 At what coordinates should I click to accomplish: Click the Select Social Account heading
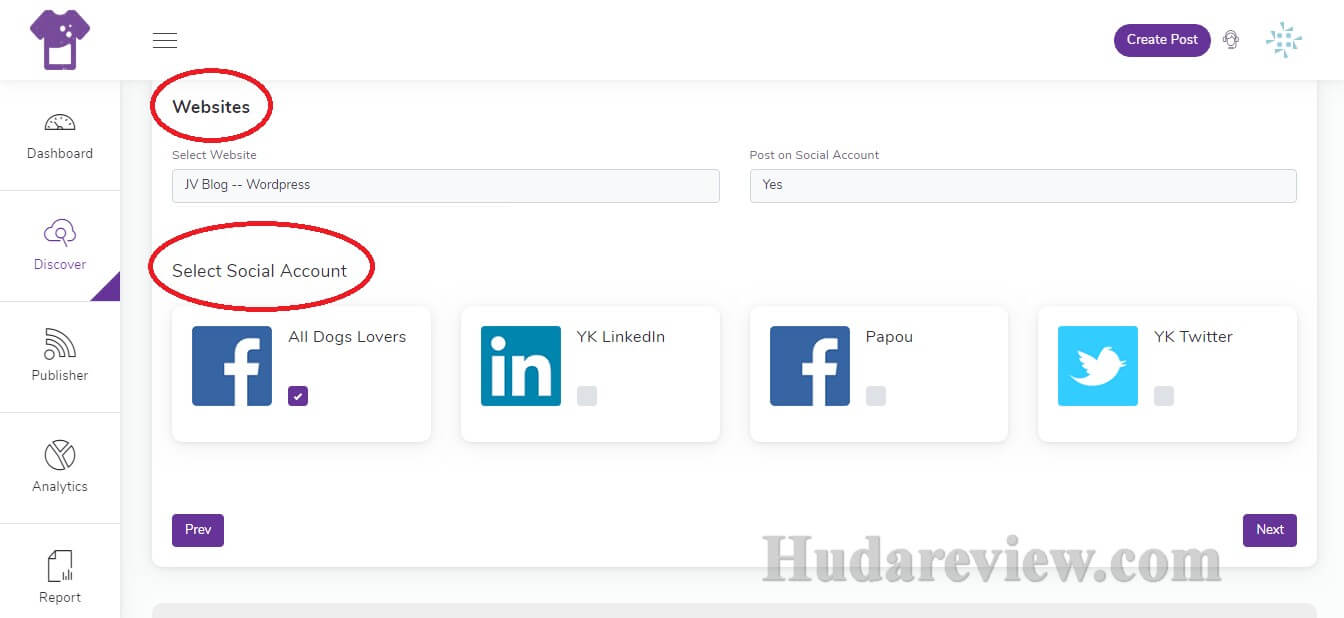point(260,271)
